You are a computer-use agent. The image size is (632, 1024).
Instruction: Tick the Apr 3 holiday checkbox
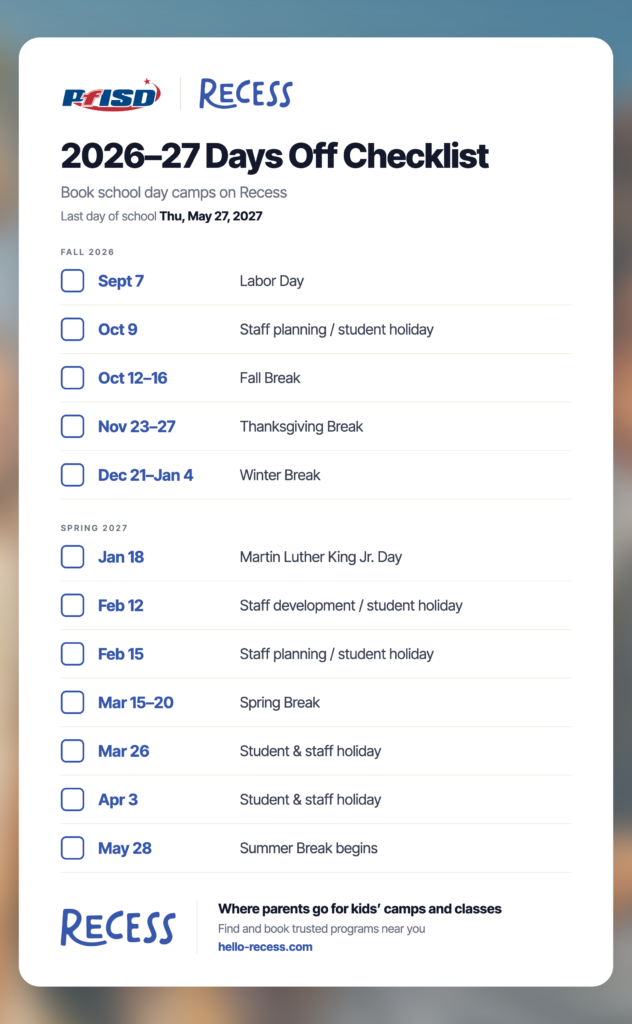click(x=72, y=799)
